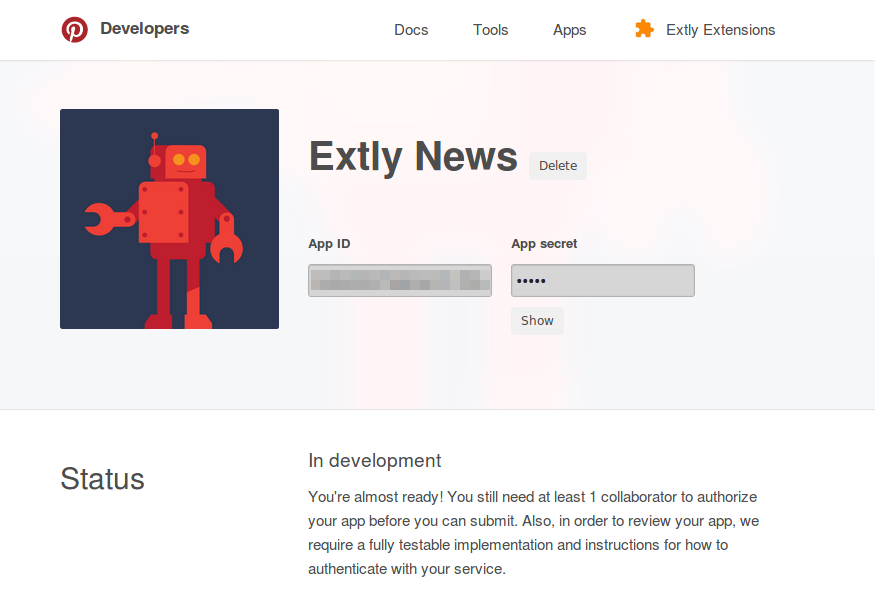Show the App secret value

tap(537, 321)
